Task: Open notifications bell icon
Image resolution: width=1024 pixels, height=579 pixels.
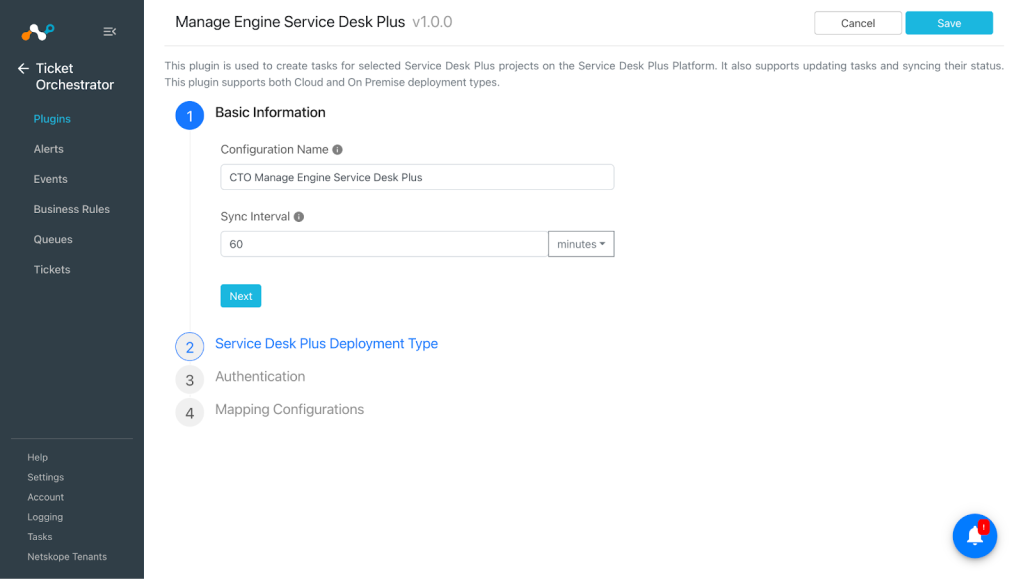Action: coord(974,536)
